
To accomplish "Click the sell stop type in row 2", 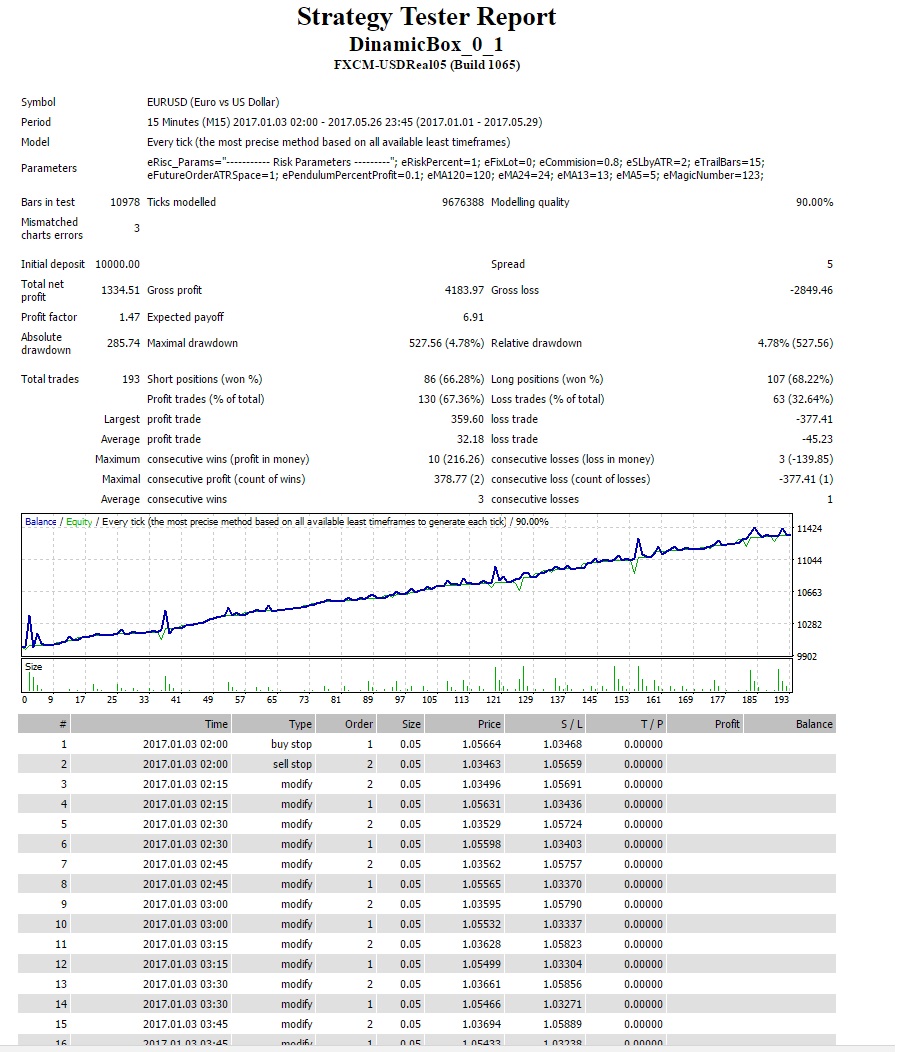I will coord(293,764).
